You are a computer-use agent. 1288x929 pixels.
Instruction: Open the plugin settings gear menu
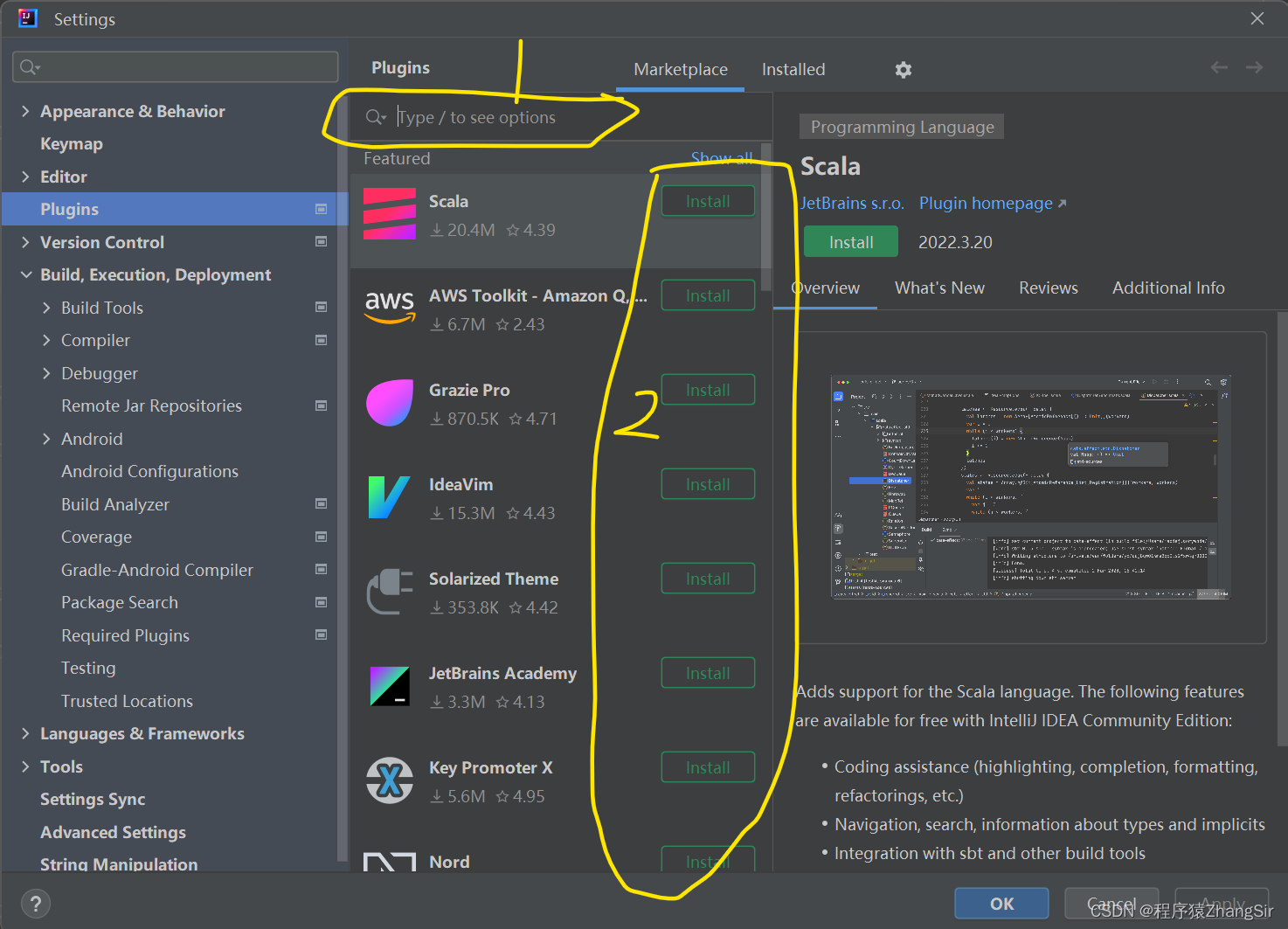point(904,70)
